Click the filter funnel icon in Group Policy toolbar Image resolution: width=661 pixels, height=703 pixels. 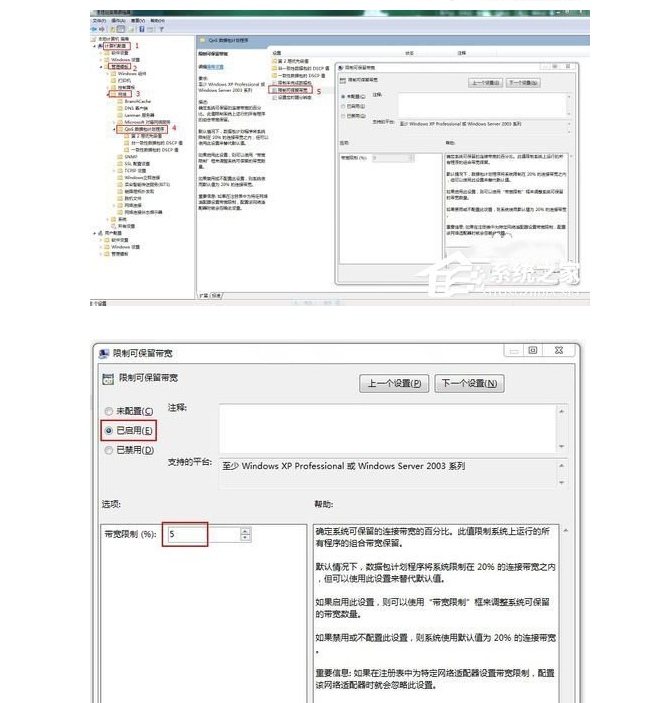(x=161, y=29)
